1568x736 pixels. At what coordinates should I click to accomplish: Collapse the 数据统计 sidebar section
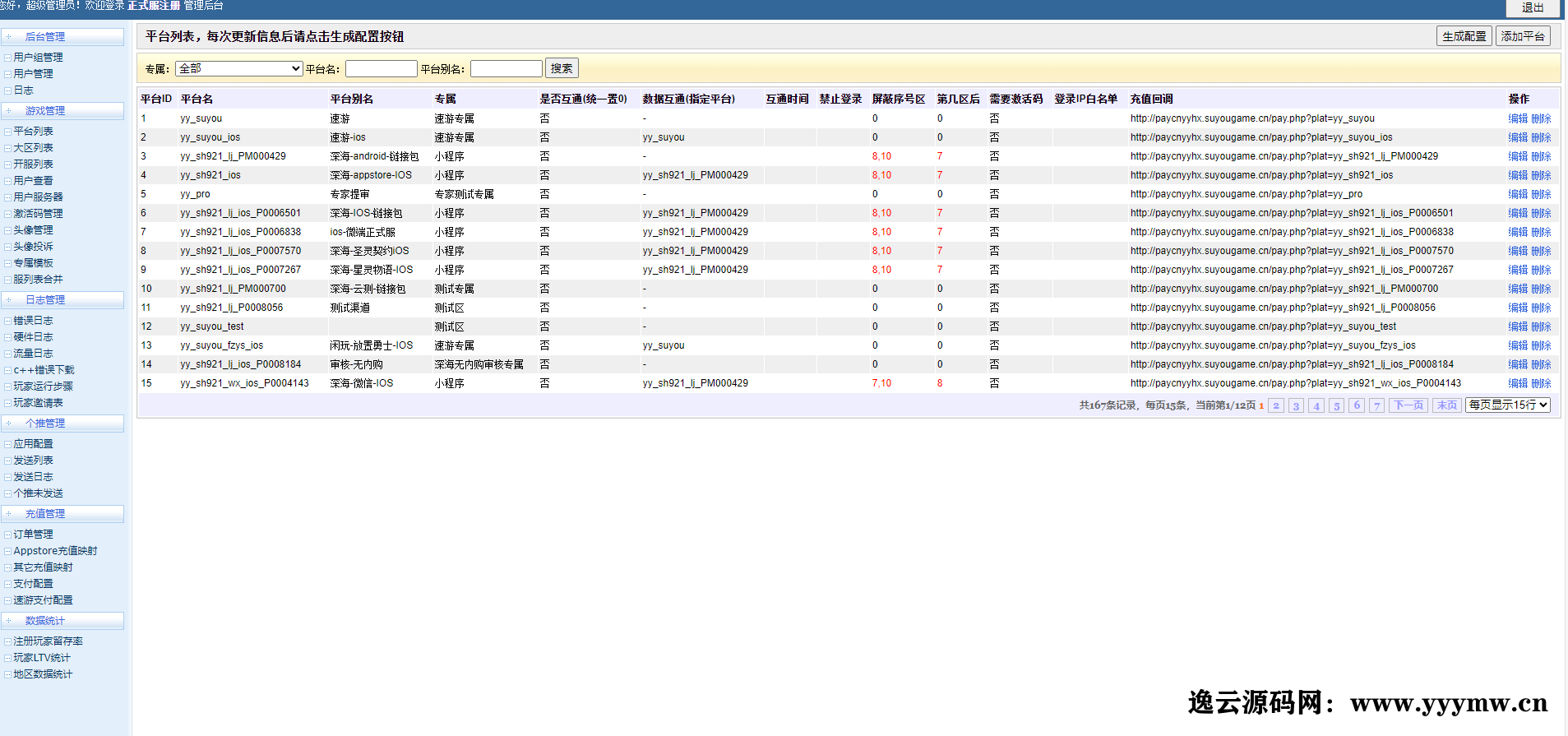coord(62,621)
